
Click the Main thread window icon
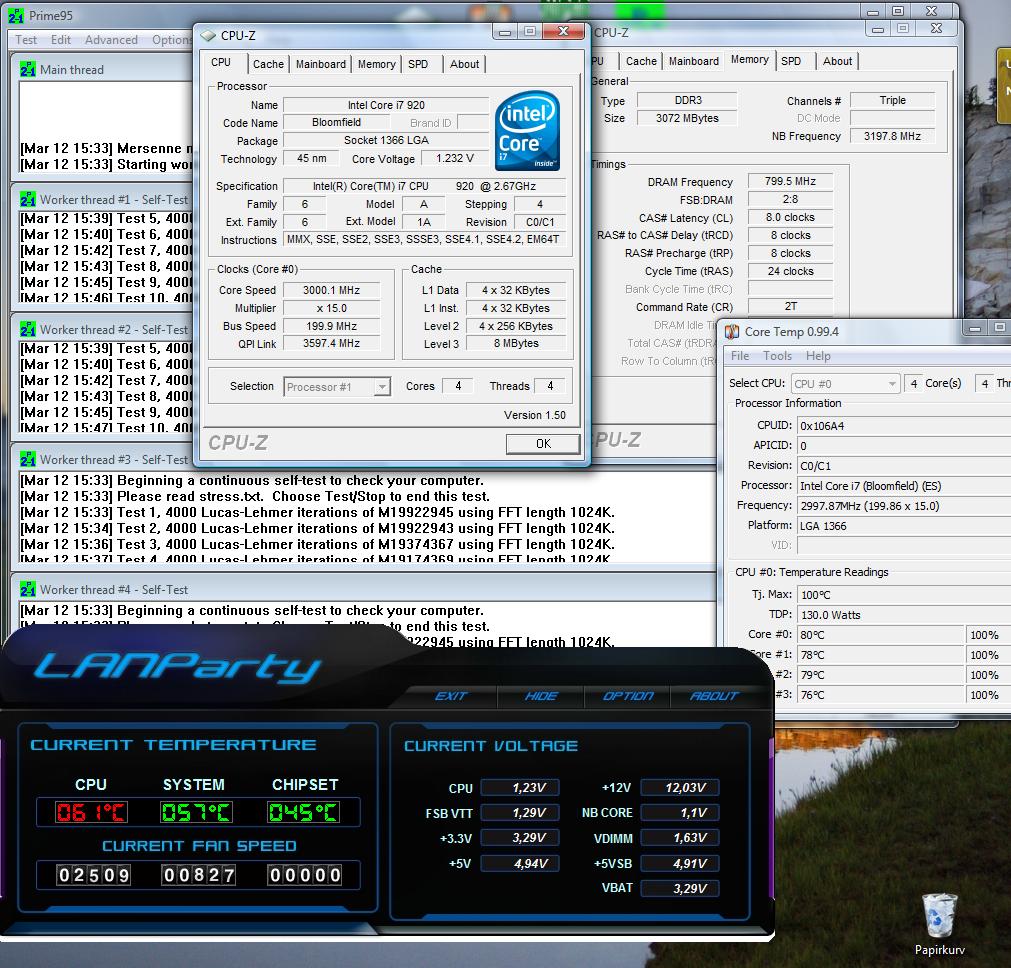point(28,69)
